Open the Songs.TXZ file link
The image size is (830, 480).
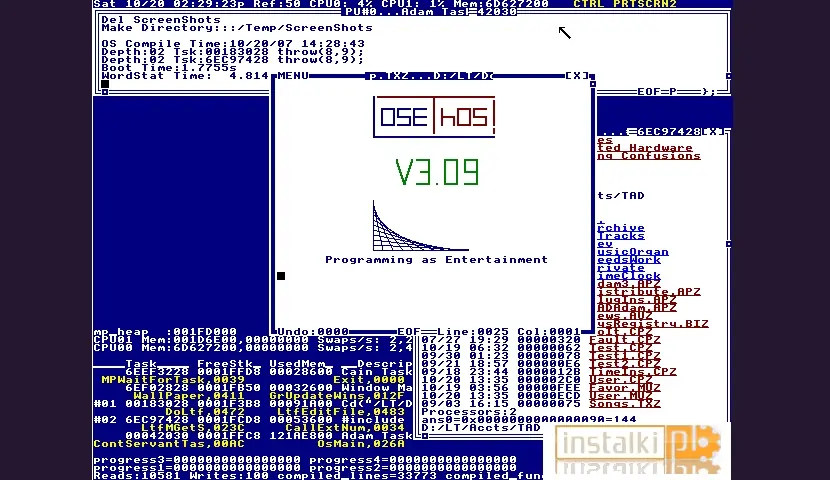tap(625, 403)
